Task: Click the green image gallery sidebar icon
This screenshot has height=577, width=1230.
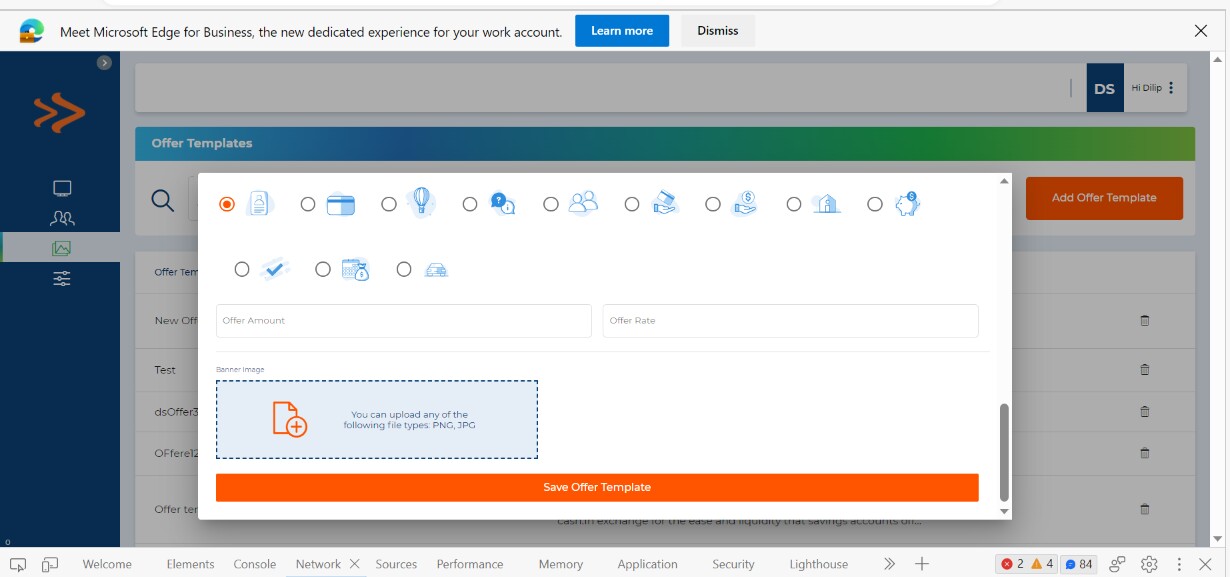Action: coord(61,248)
